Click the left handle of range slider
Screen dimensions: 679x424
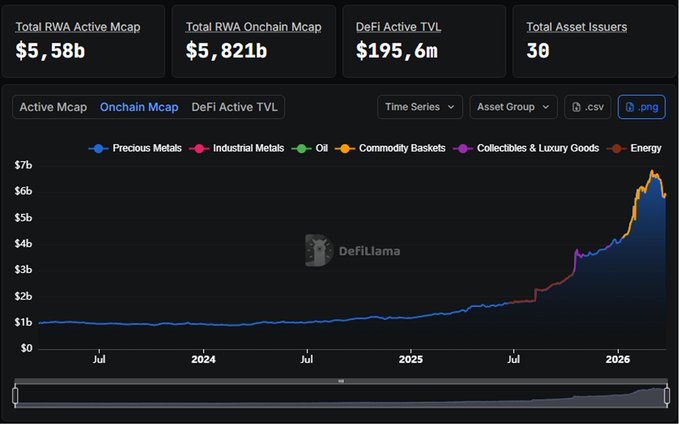(15, 396)
